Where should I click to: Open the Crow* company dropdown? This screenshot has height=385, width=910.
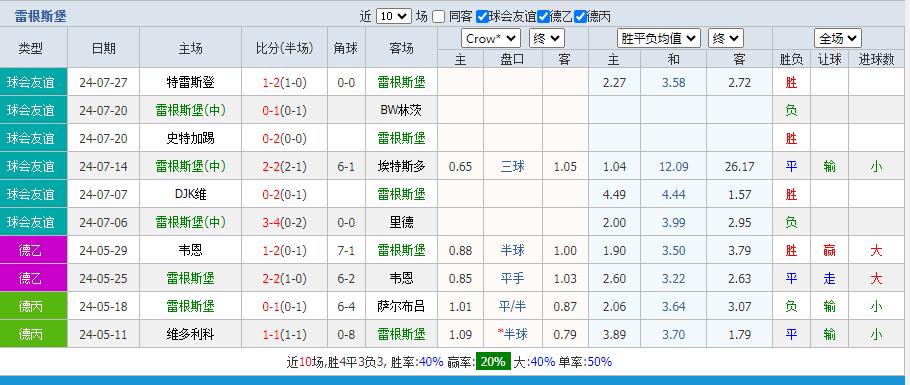tap(491, 39)
